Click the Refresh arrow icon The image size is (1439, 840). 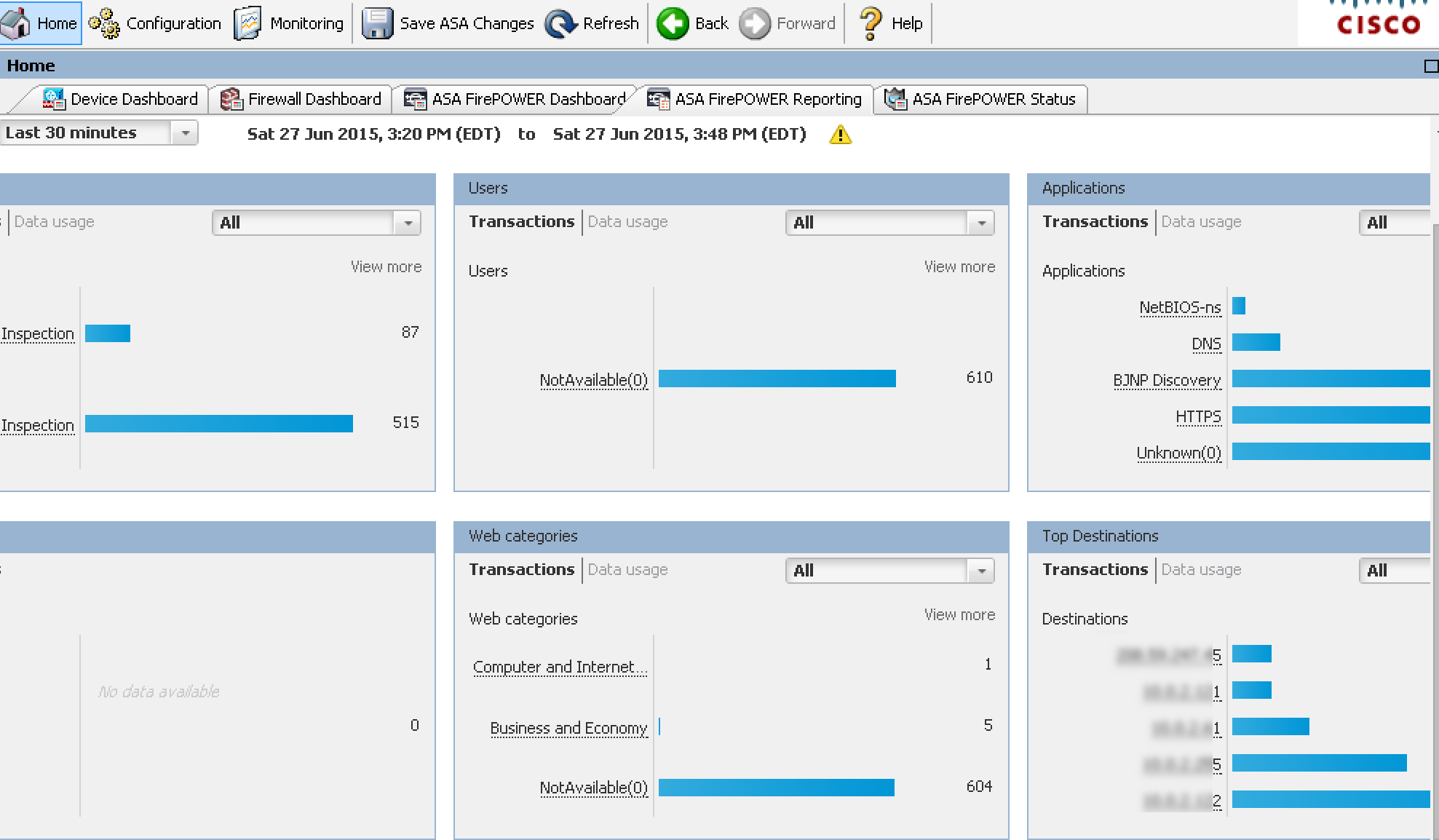tap(560, 23)
